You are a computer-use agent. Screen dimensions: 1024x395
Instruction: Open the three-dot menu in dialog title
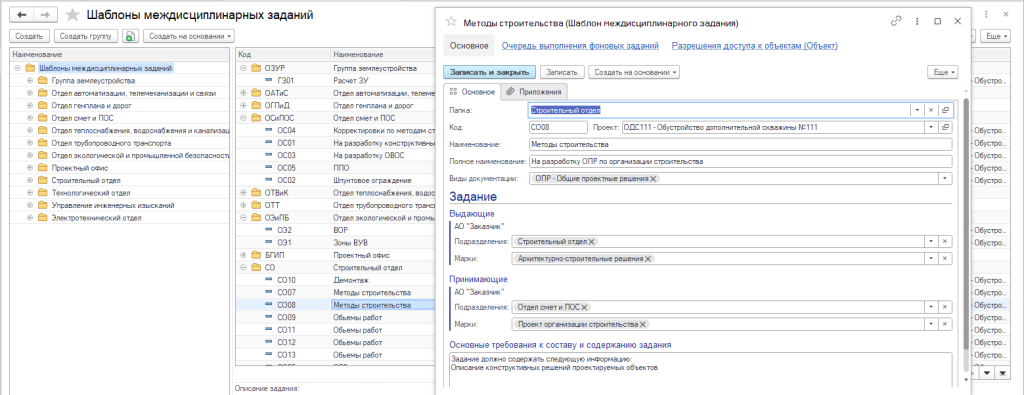tap(918, 21)
